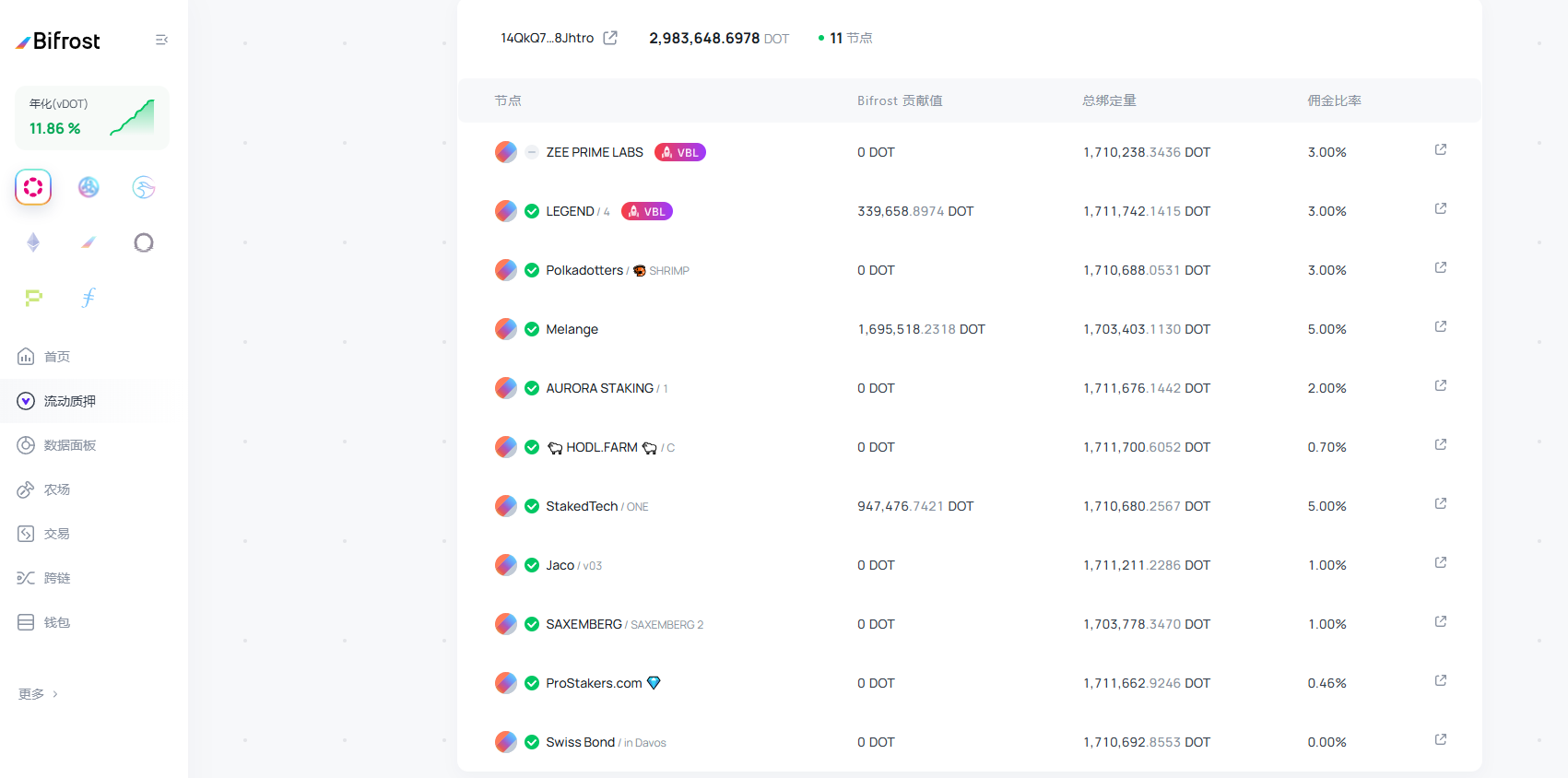Select the Moonbeam token icon in sidebar
Image resolution: width=1568 pixels, height=778 pixels.
(144, 187)
